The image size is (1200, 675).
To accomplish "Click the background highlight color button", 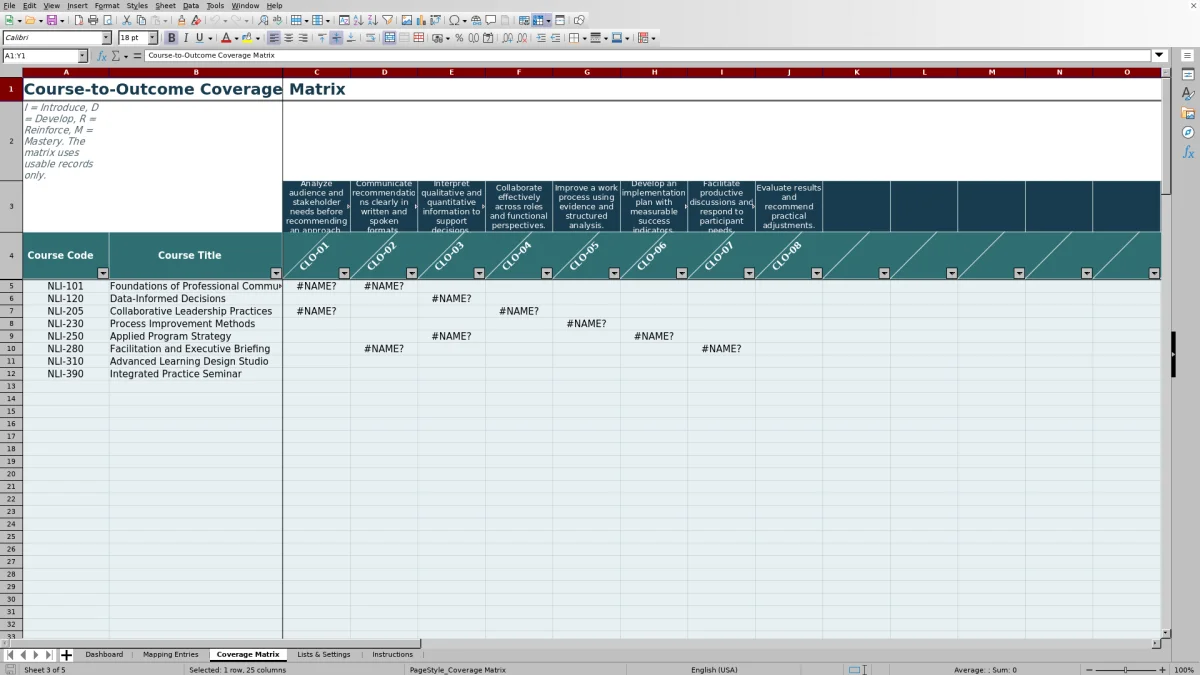I will click(x=247, y=38).
